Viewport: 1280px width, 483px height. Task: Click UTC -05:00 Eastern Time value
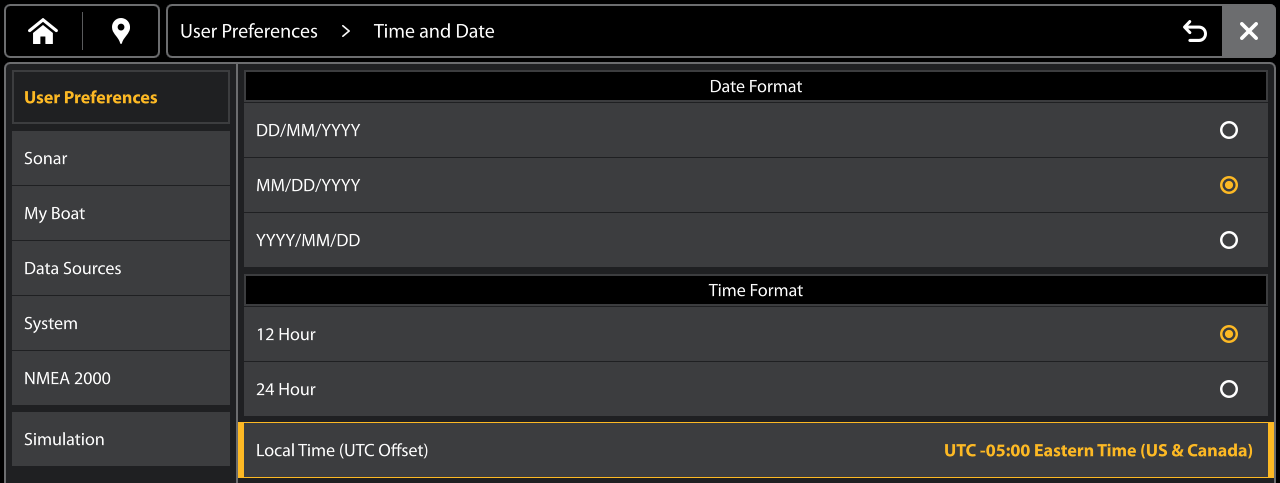pyautogui.click(x=1098, y=450)
